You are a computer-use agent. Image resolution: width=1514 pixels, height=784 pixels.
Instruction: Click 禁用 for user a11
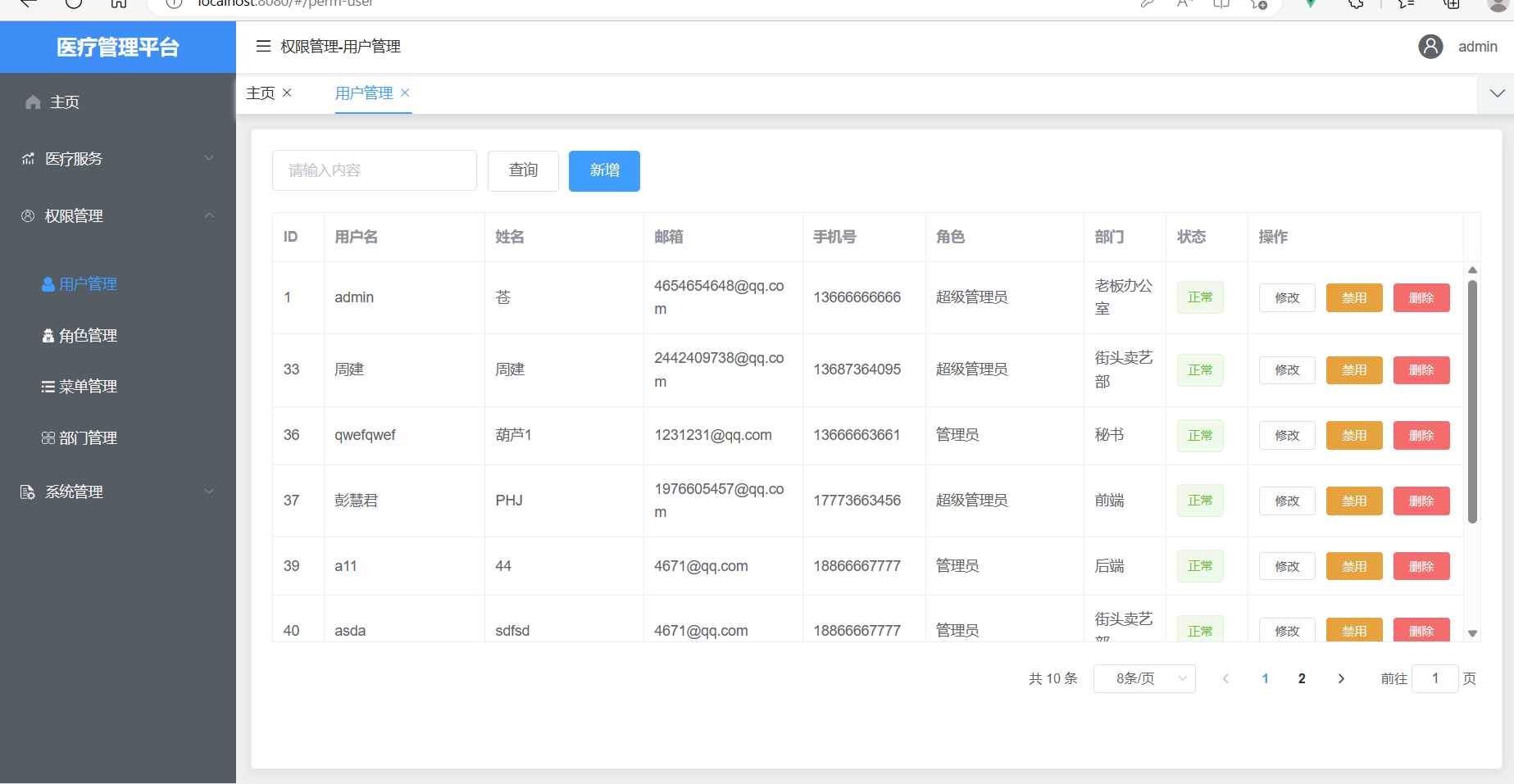tap(1354, 566)
